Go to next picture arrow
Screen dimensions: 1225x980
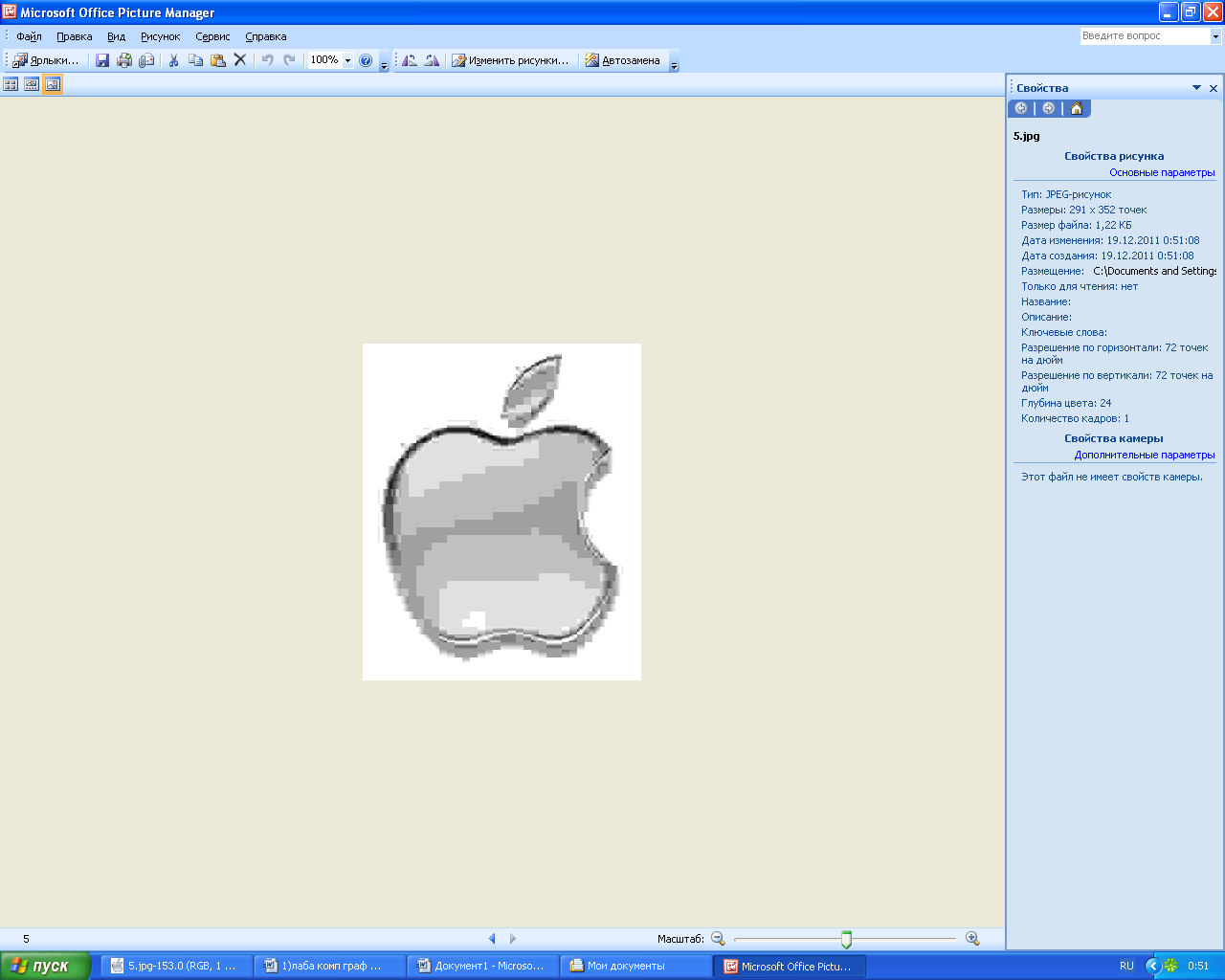point(513,939)
